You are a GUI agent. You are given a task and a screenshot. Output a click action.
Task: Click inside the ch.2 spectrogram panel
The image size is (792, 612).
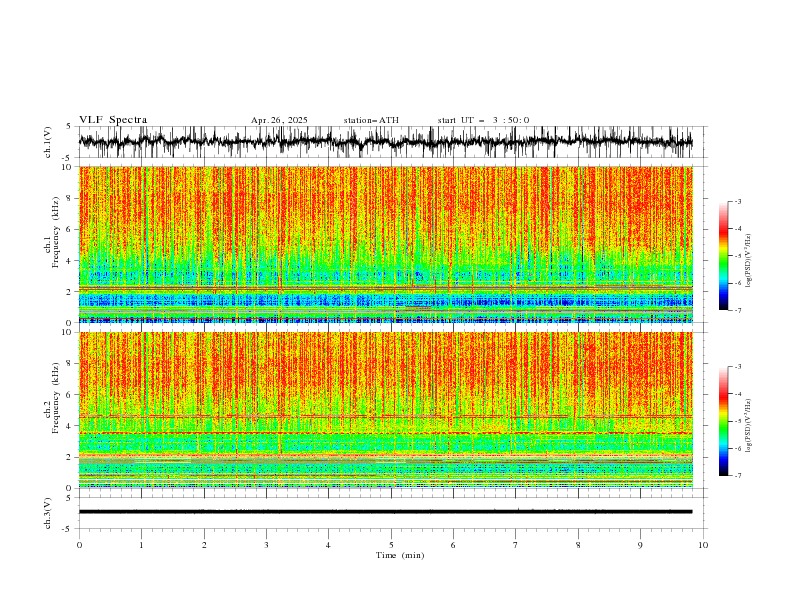click(386, 410)
